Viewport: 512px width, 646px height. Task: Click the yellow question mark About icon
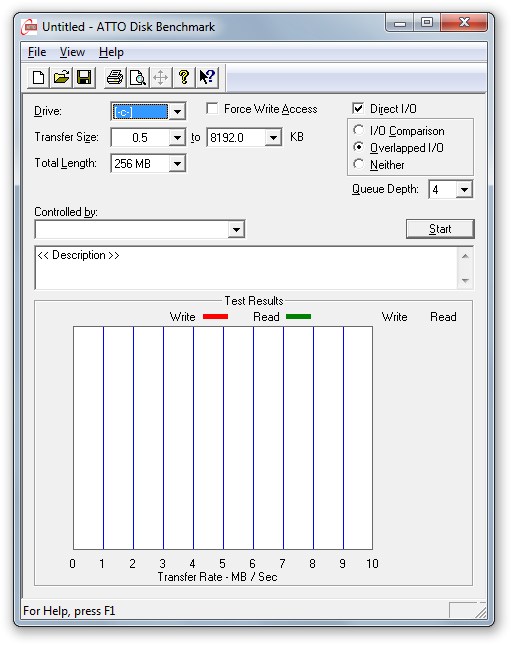[184, 77]
